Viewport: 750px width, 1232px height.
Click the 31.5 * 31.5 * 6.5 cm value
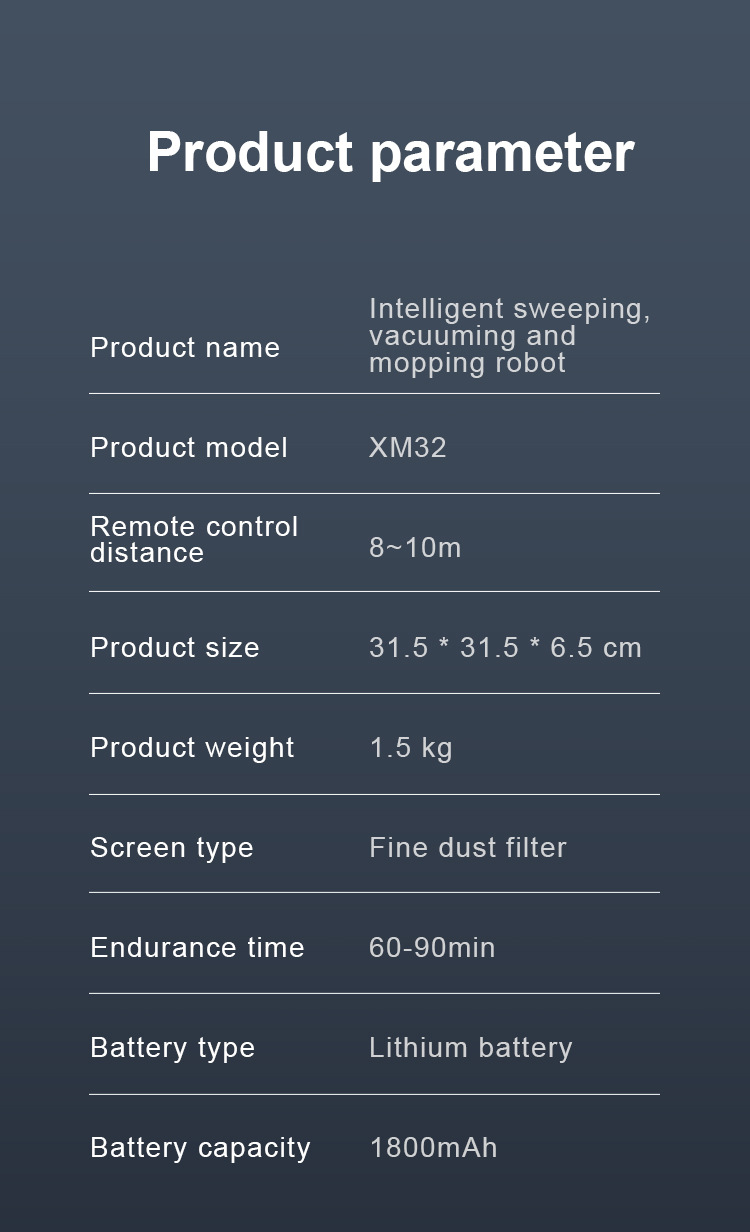pos(505,648)
